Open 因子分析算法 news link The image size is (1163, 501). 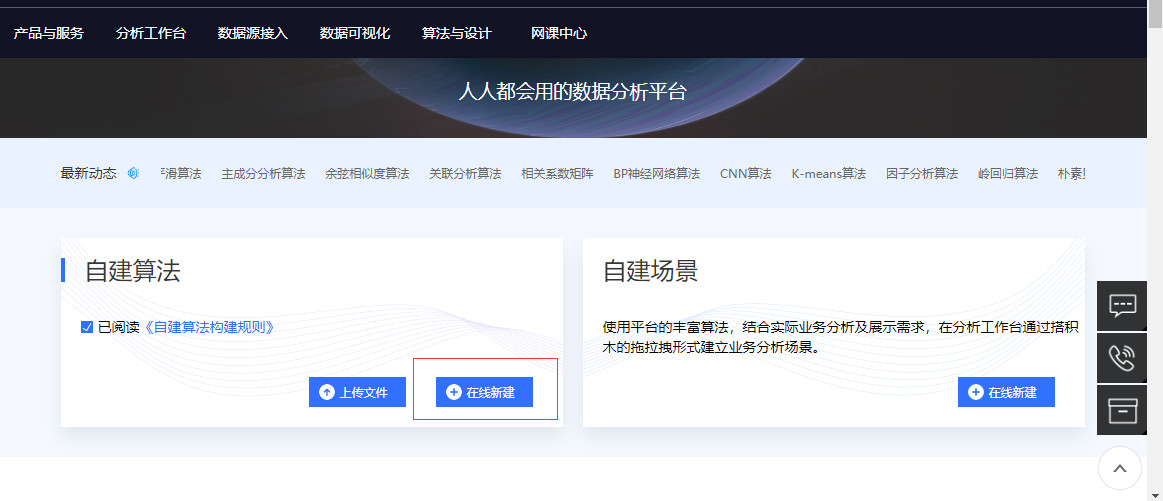[922, 174]
